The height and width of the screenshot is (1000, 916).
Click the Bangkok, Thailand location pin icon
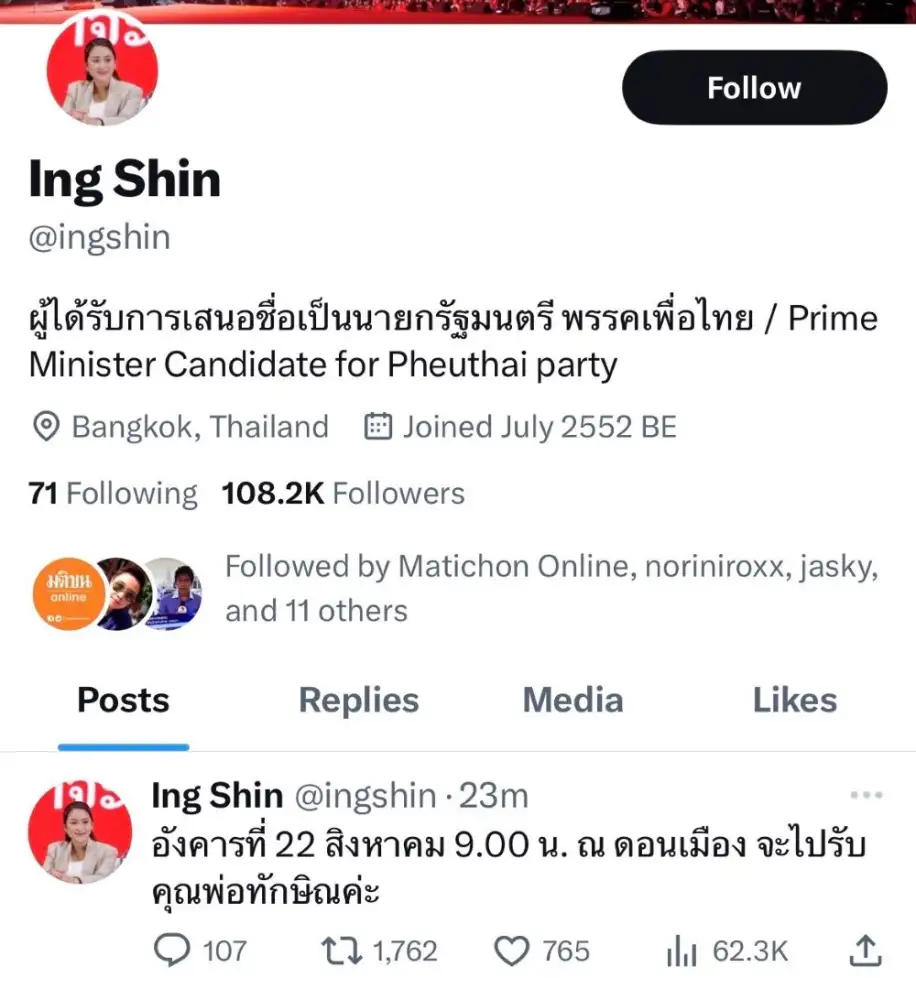(x=45, y=428)
